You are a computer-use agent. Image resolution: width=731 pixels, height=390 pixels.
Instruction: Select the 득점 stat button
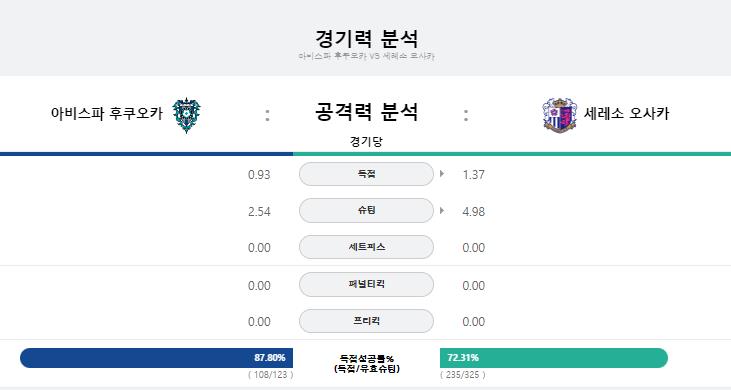tap(366, 174)
